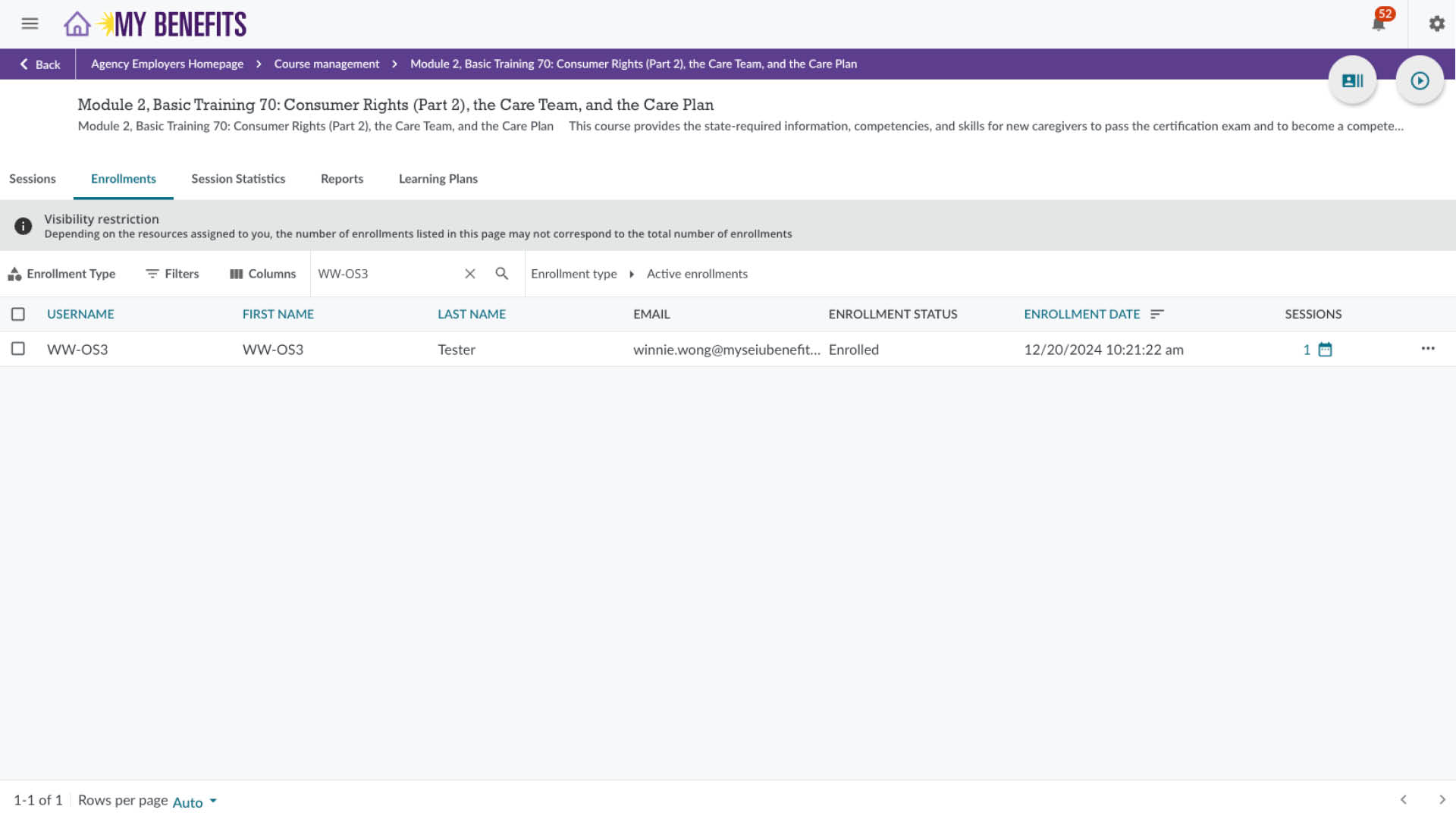Open the hamburger main menu
This screenshot has width=1456, height=819.
tap(30, 24)
